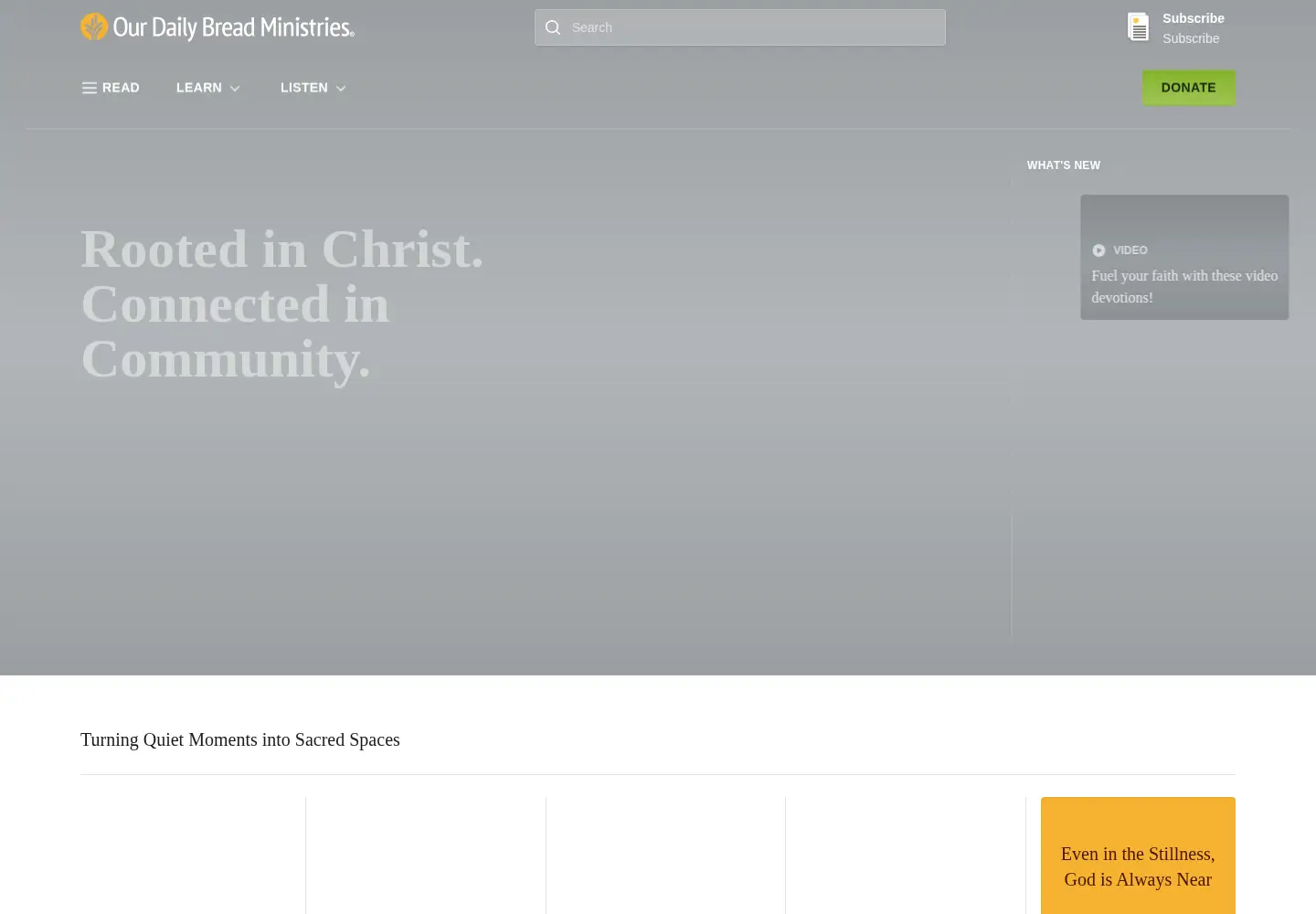Expand the LEARN dropdown
This screenshot has height=914, width=1316.
(208, 88)
